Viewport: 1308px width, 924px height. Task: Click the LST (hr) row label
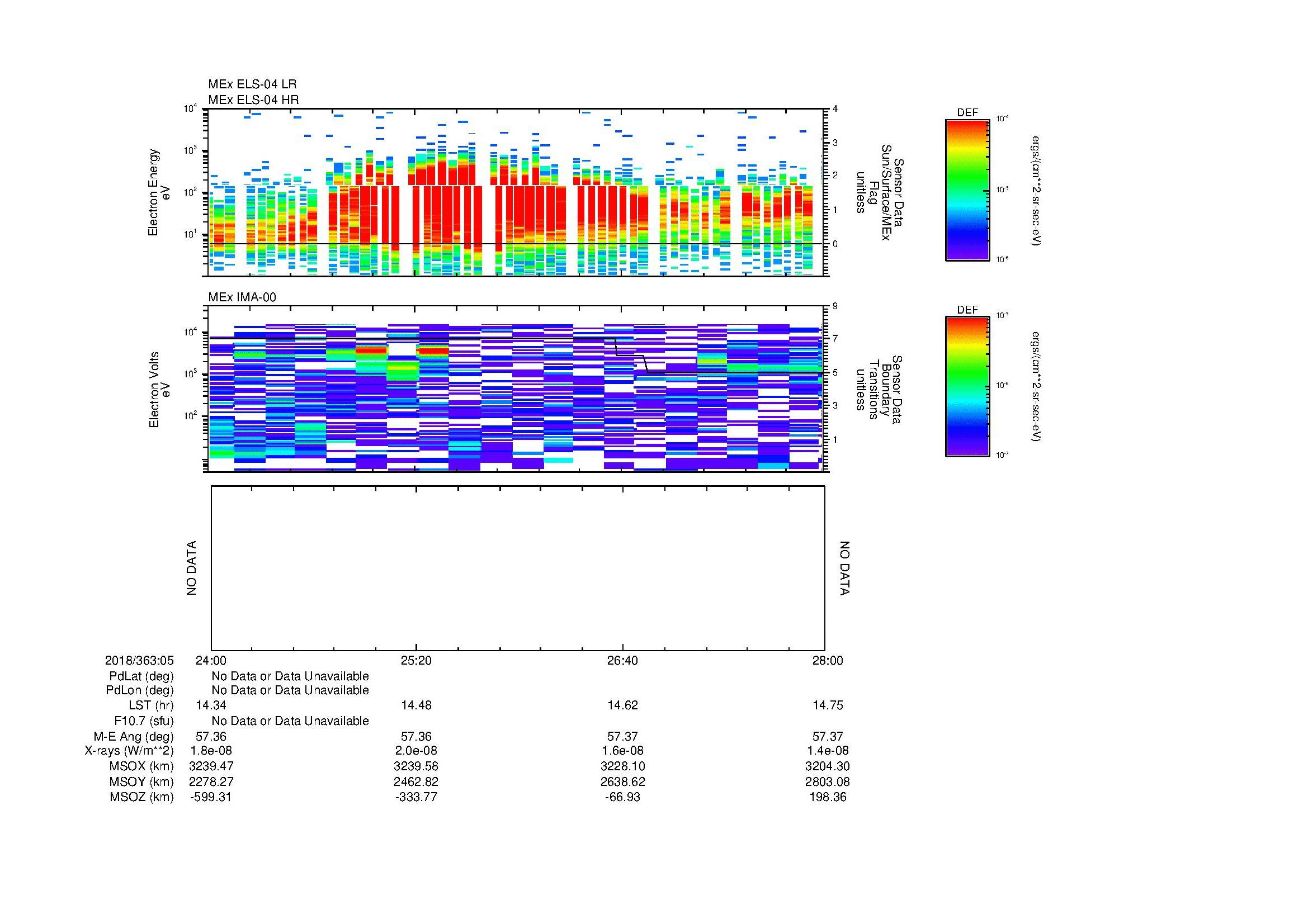pyautogui.click(x=150, y=705)
